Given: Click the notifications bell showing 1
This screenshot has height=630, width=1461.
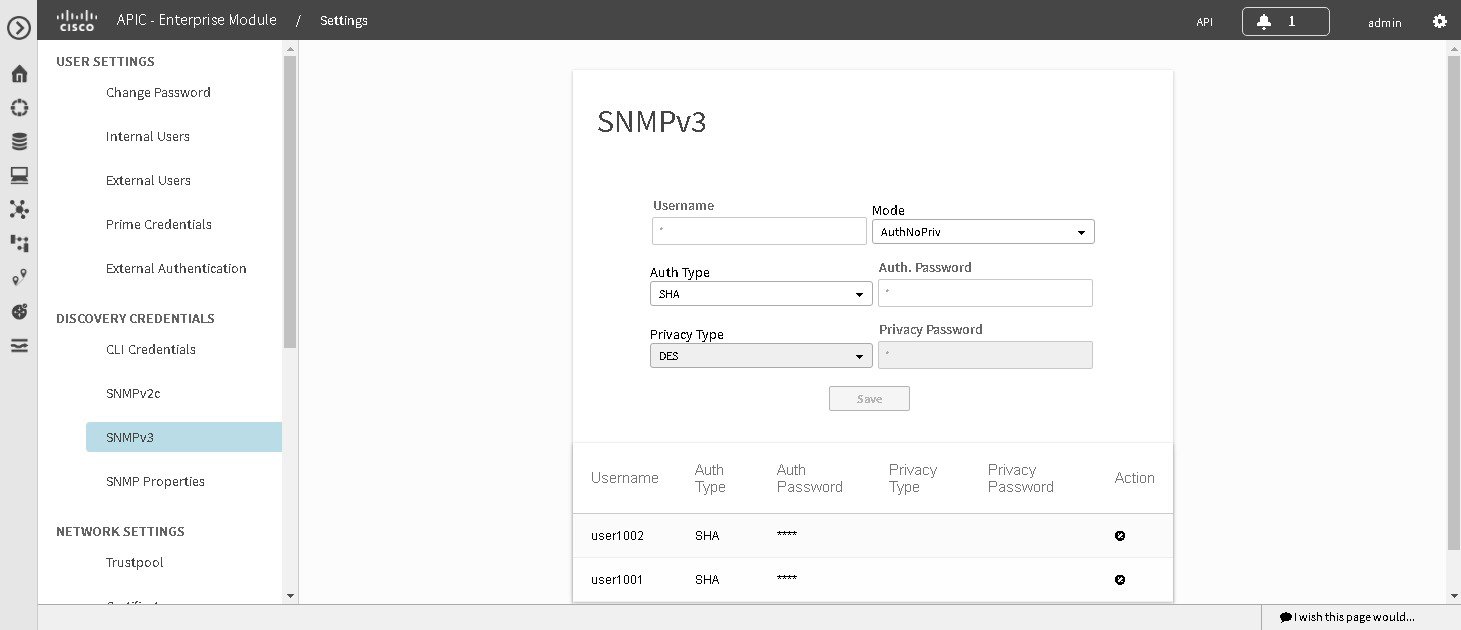Looking at the screenshot, I should tap(1285, 20).
